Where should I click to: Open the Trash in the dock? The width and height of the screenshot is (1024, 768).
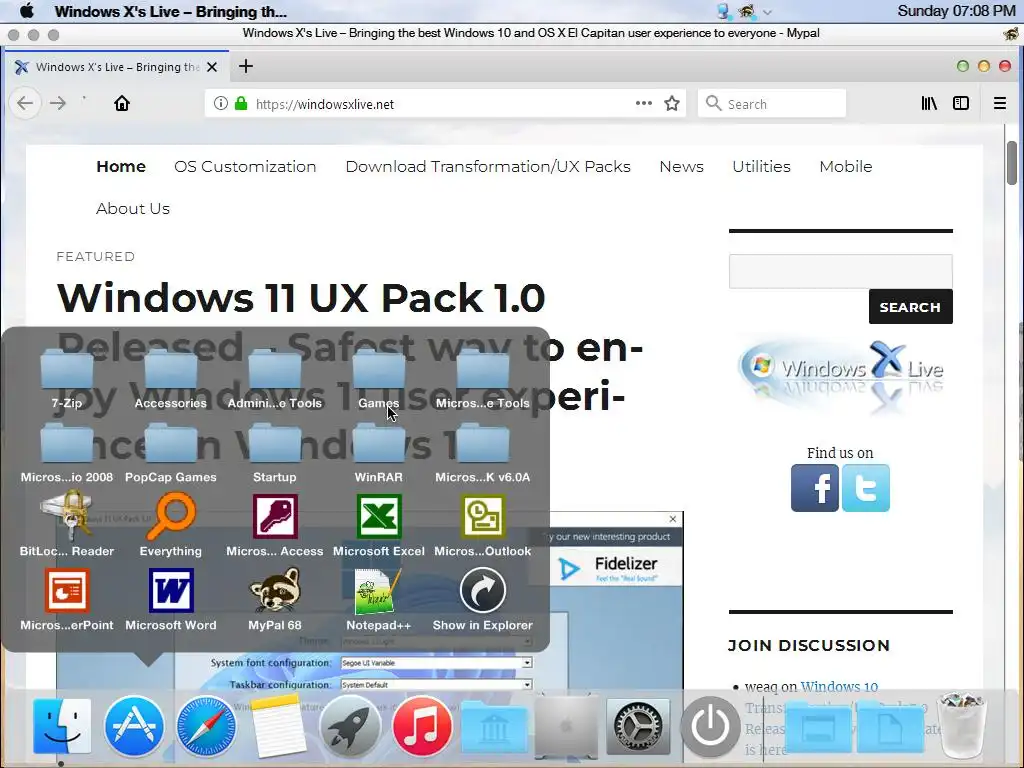961,726
